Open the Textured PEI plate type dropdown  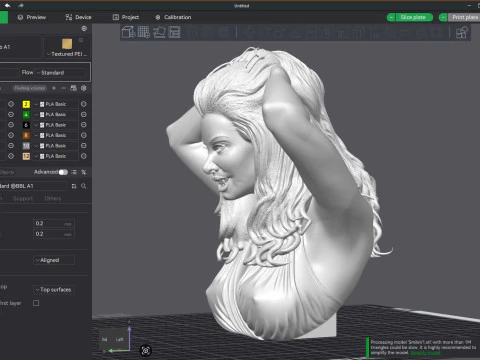coord(67,54)
